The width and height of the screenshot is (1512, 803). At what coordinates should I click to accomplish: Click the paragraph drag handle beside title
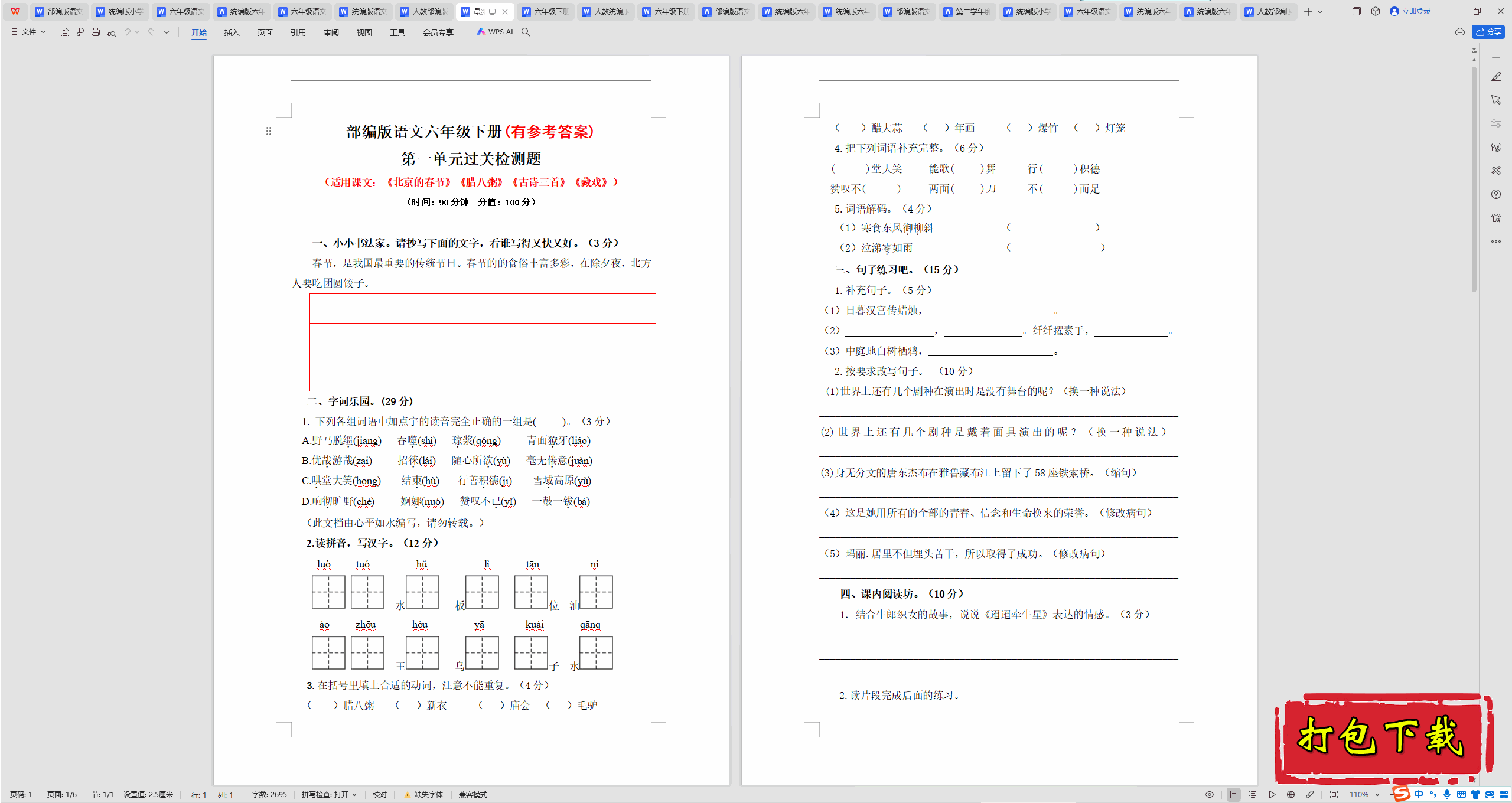[x=269, y=131]
